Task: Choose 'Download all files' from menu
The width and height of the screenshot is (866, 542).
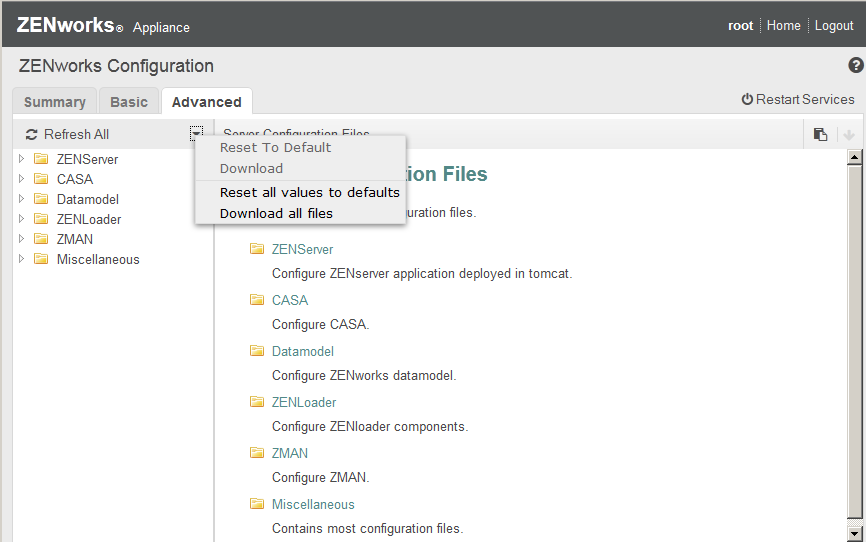Action: 276,213
